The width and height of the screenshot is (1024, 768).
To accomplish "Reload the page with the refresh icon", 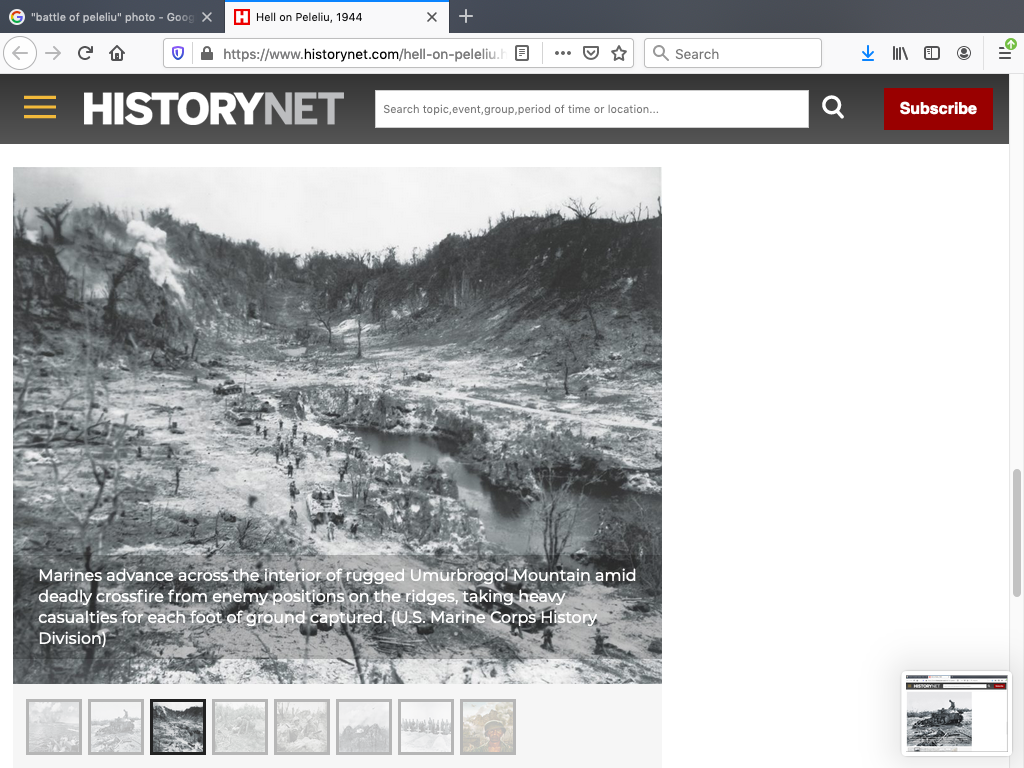I will pos(85,54).
